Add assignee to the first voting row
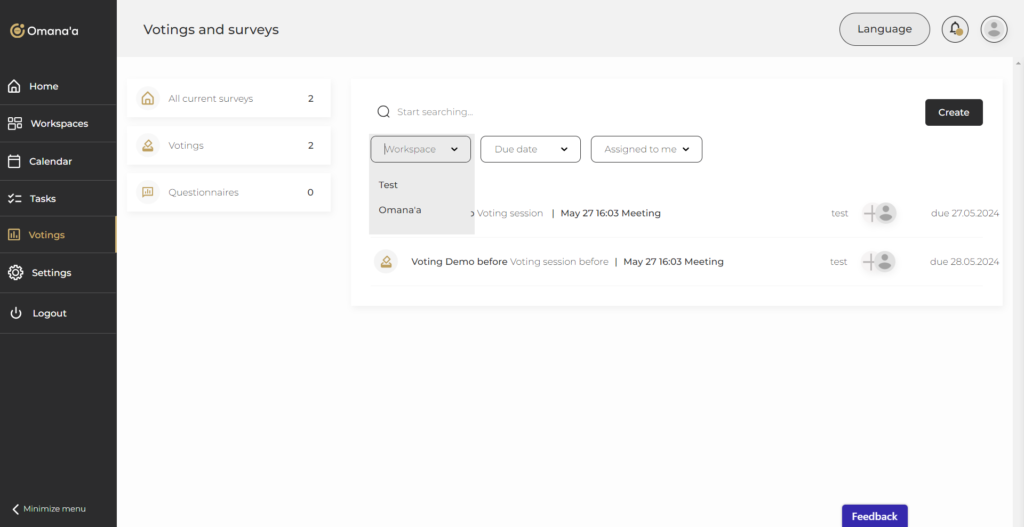Screen dimensions: 1024x527 point(871,213)
